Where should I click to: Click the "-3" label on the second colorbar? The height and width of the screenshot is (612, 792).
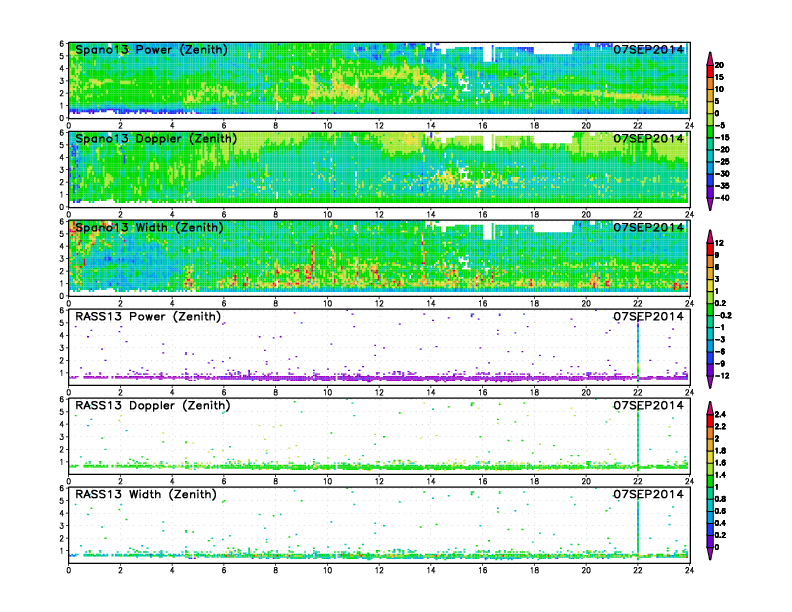(x=720, y=339)
